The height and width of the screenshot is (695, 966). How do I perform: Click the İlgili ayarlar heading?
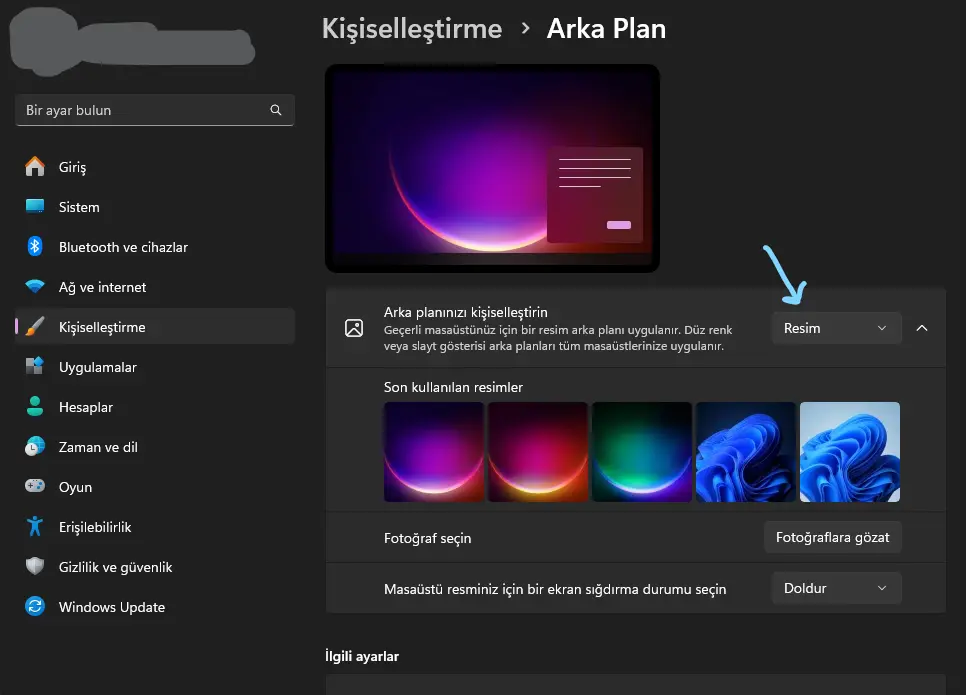pyautogui.click(x=362, y=656)
